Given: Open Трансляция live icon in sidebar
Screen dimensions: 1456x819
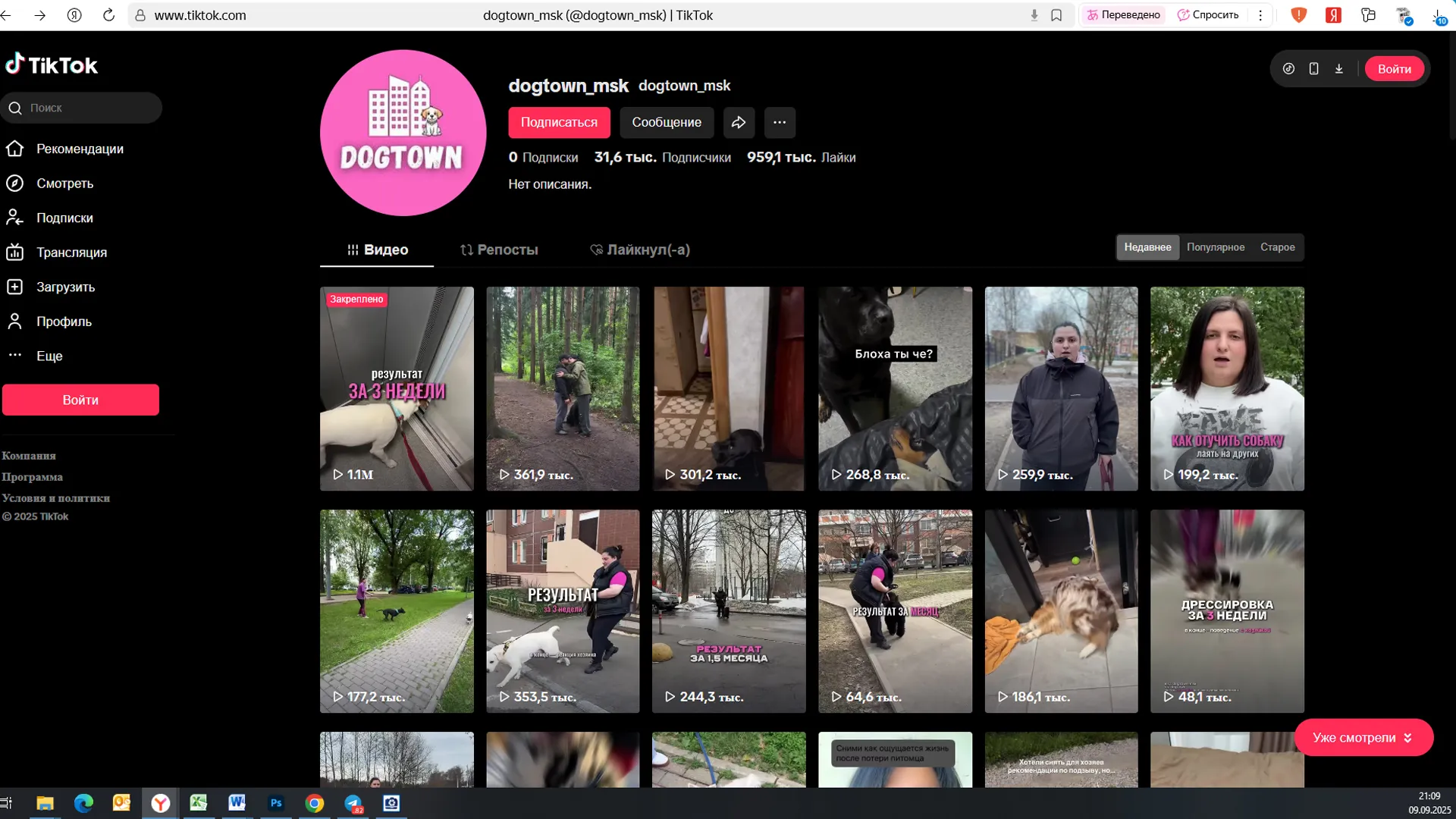Looking at the screenshot, I should [x=15, y=253].
